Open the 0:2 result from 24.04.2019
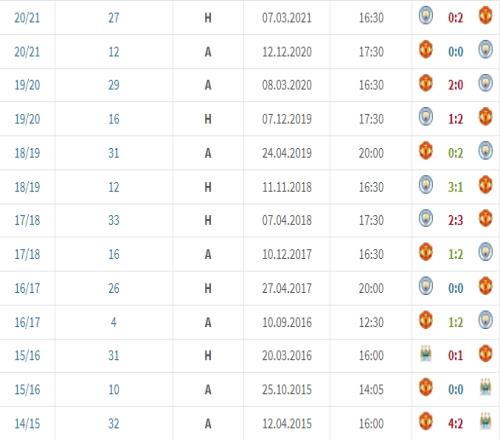The height and width of the screenshot is (440, 500). 455,153
